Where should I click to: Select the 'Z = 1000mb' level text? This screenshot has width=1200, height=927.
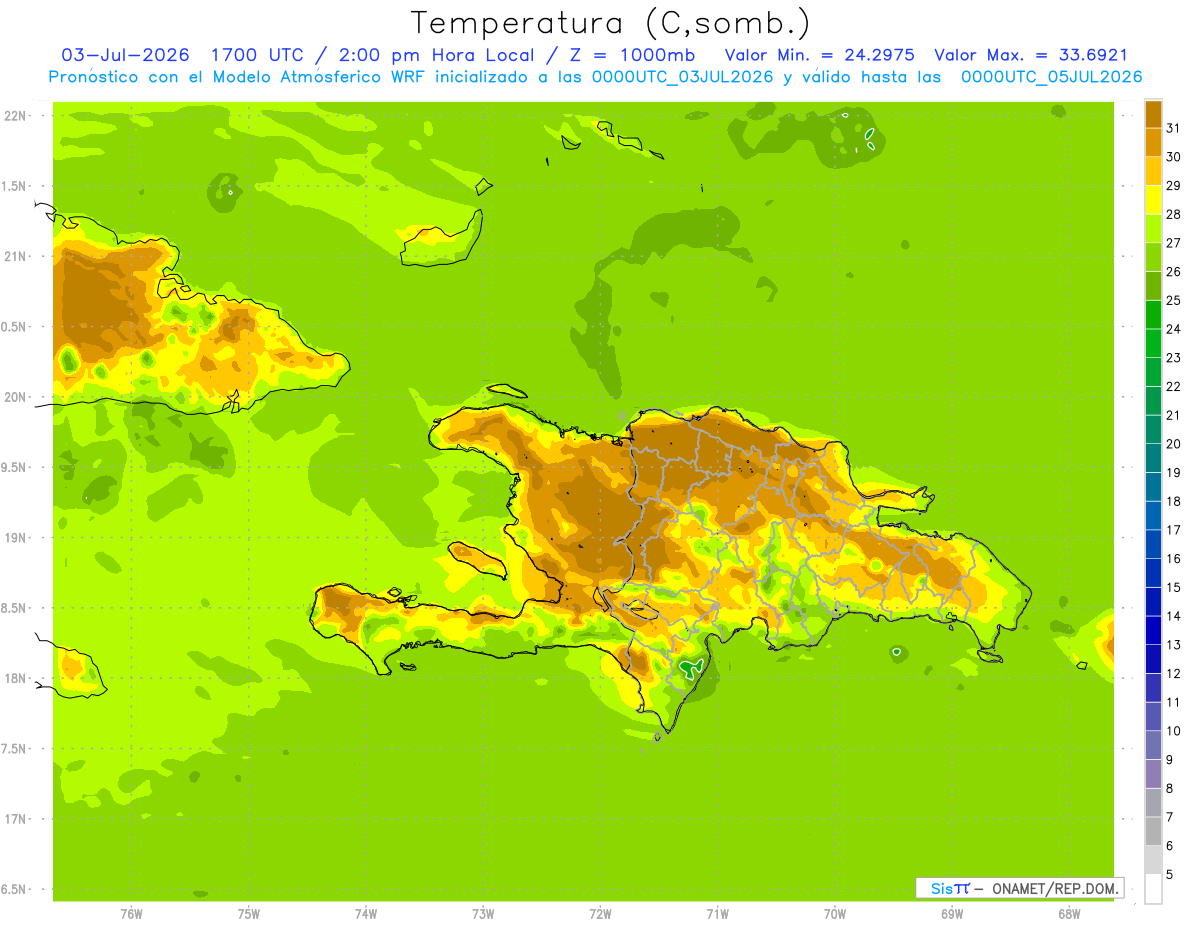click(633, 55)
